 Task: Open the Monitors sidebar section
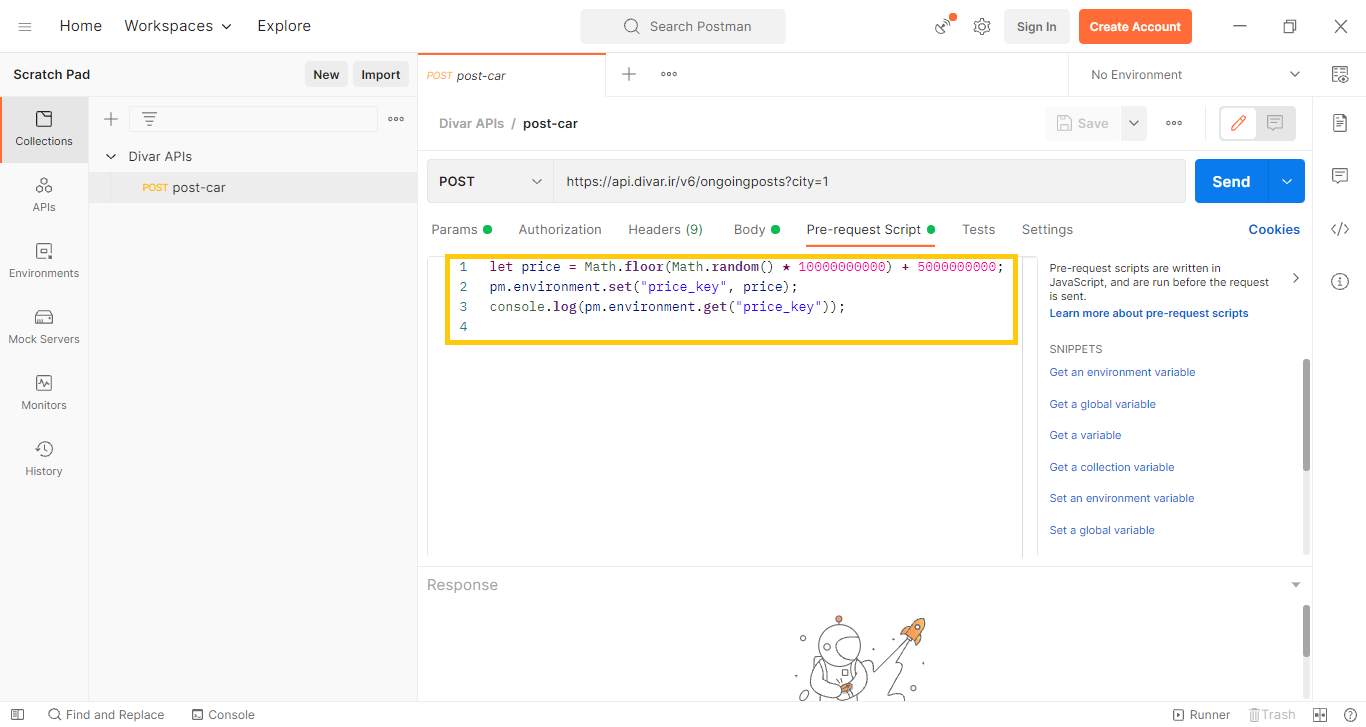click(44, 393)
